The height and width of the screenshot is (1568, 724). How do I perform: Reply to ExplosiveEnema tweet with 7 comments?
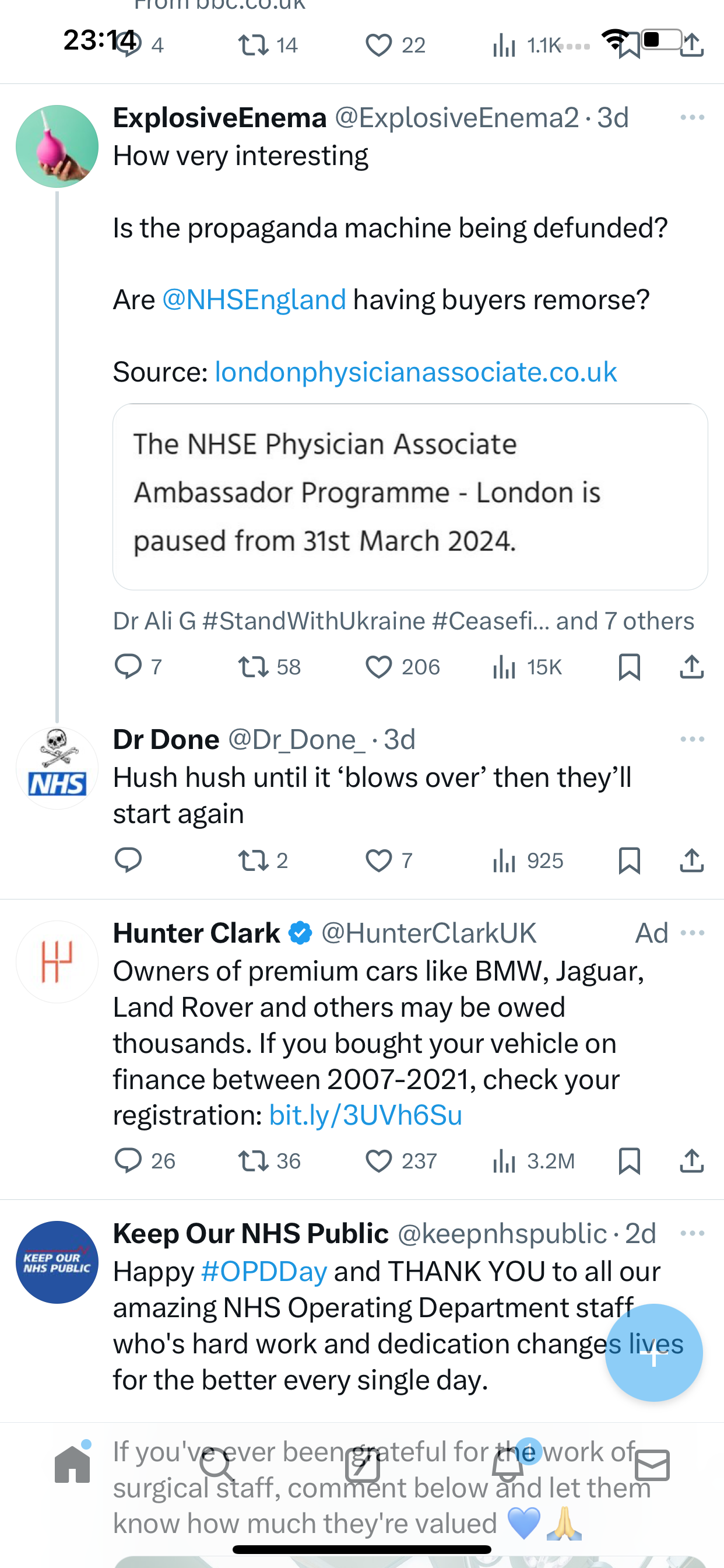tap(128, 667)
